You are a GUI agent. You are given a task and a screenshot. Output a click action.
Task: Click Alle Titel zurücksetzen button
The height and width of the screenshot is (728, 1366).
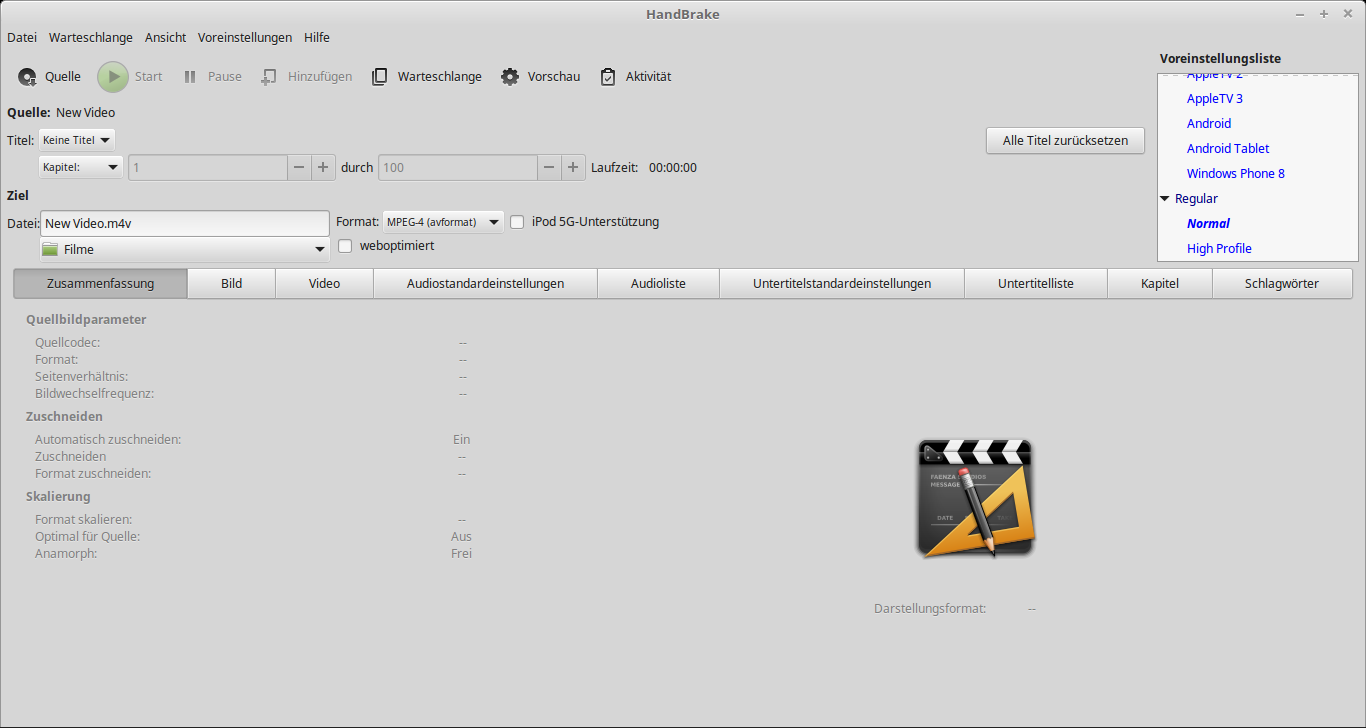[1065, 140]
